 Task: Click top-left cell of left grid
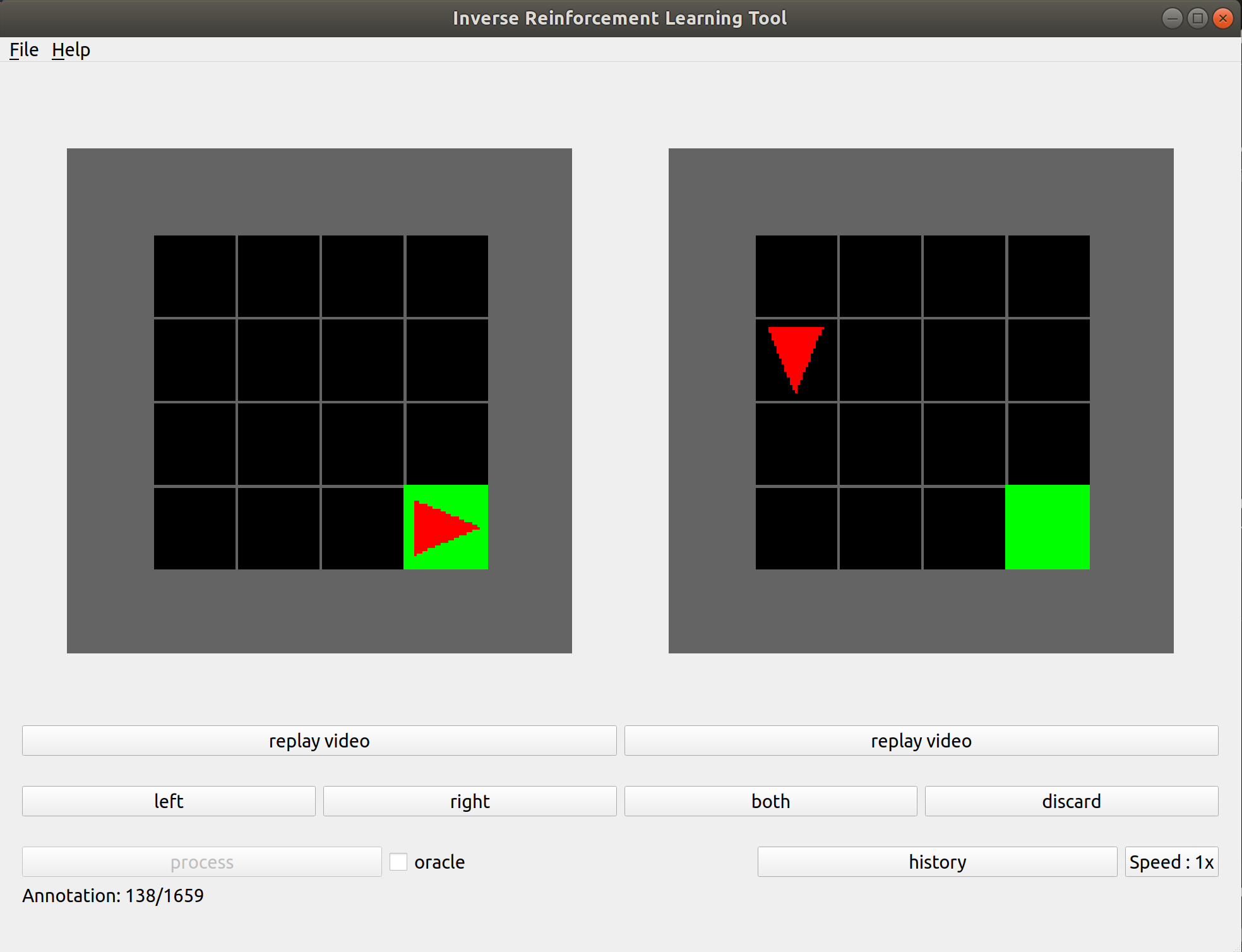pos(194,276)
